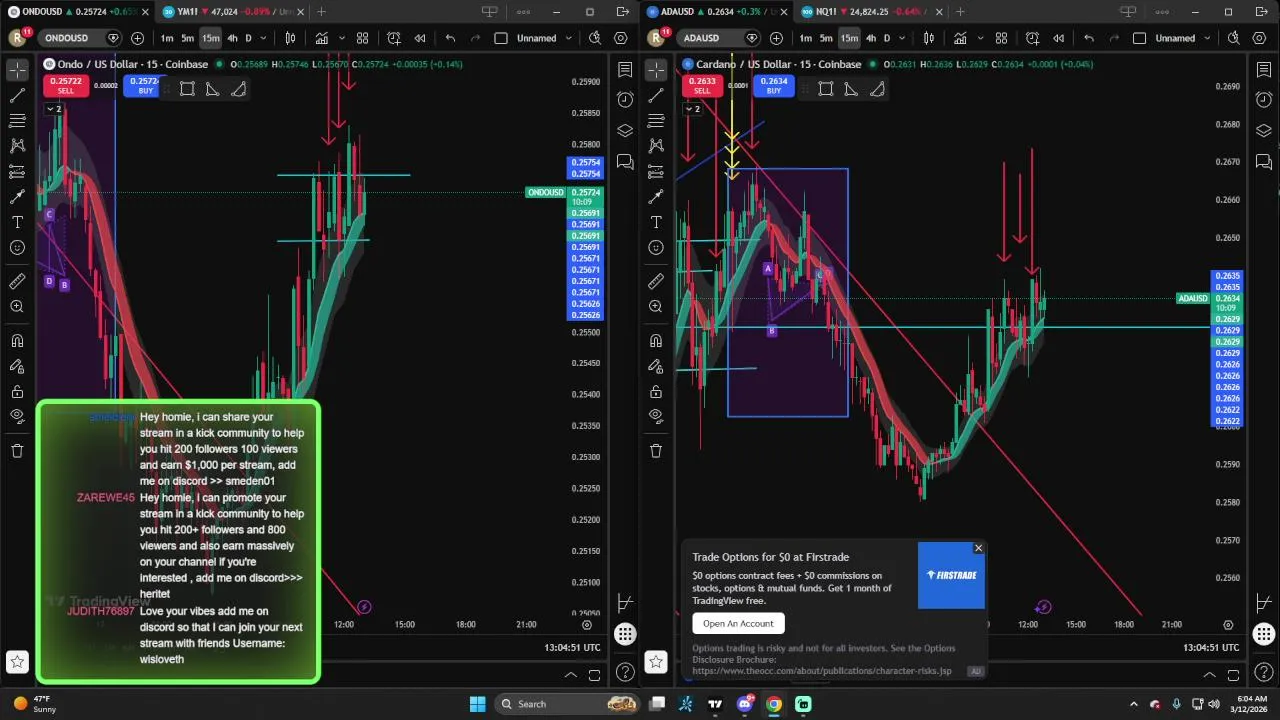
Task: Start bar replay in ONDOUSD window
Action: (x=420, y=38)
